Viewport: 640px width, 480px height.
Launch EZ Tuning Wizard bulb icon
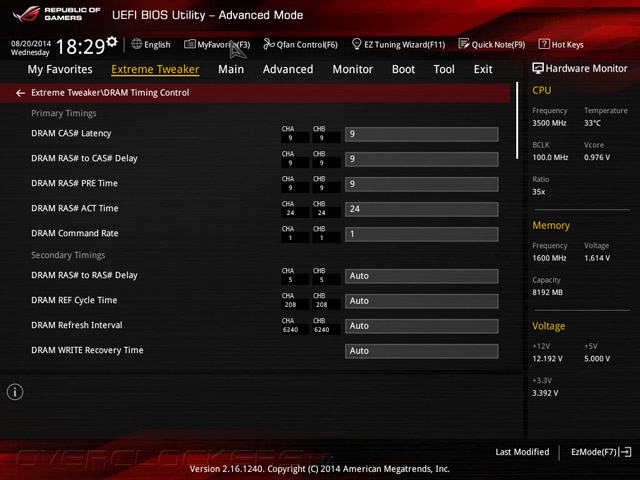pos(356,44)
